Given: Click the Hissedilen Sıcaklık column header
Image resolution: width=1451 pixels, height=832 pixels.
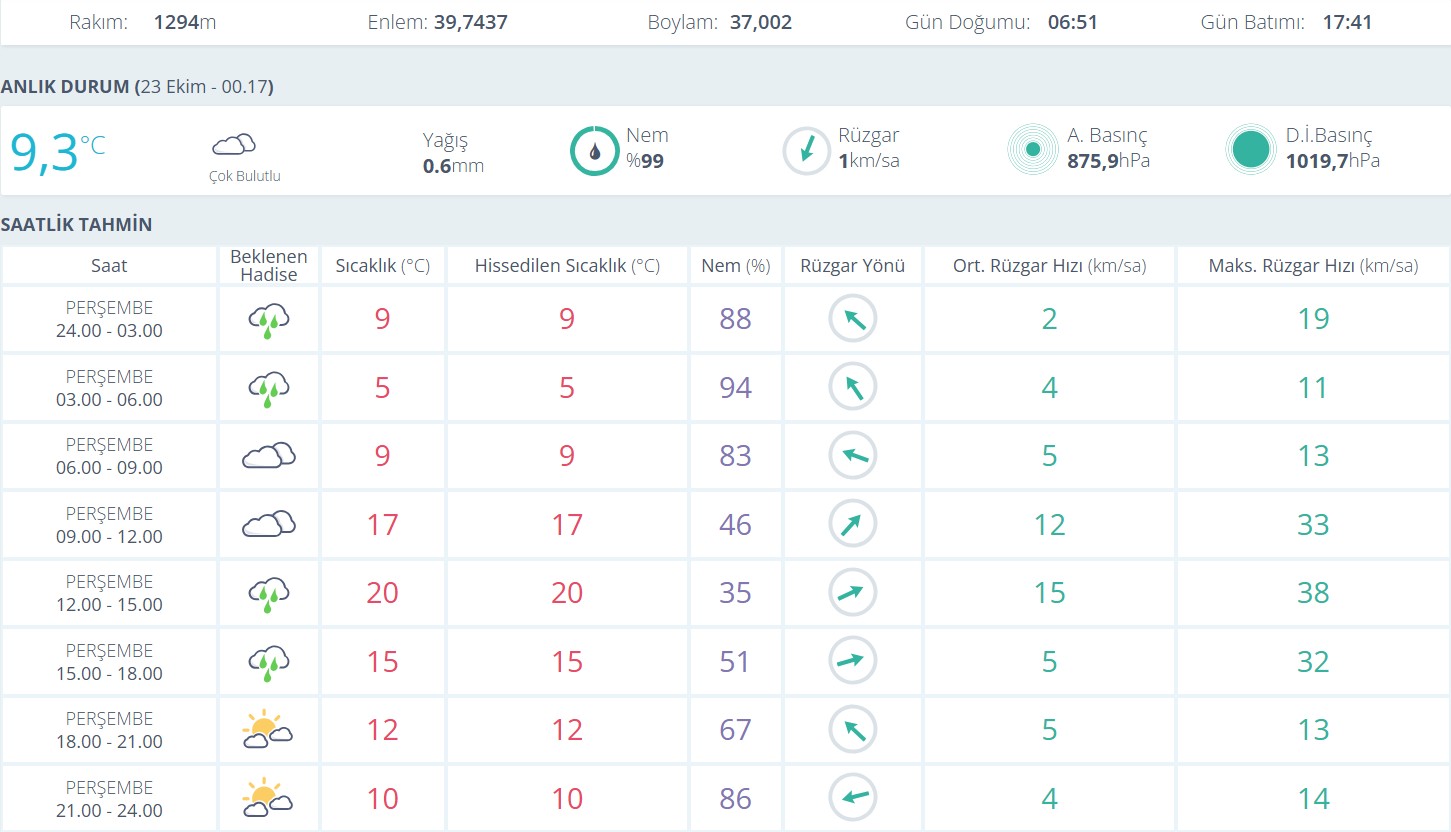Looking at the screenshot, I should 567,266.
